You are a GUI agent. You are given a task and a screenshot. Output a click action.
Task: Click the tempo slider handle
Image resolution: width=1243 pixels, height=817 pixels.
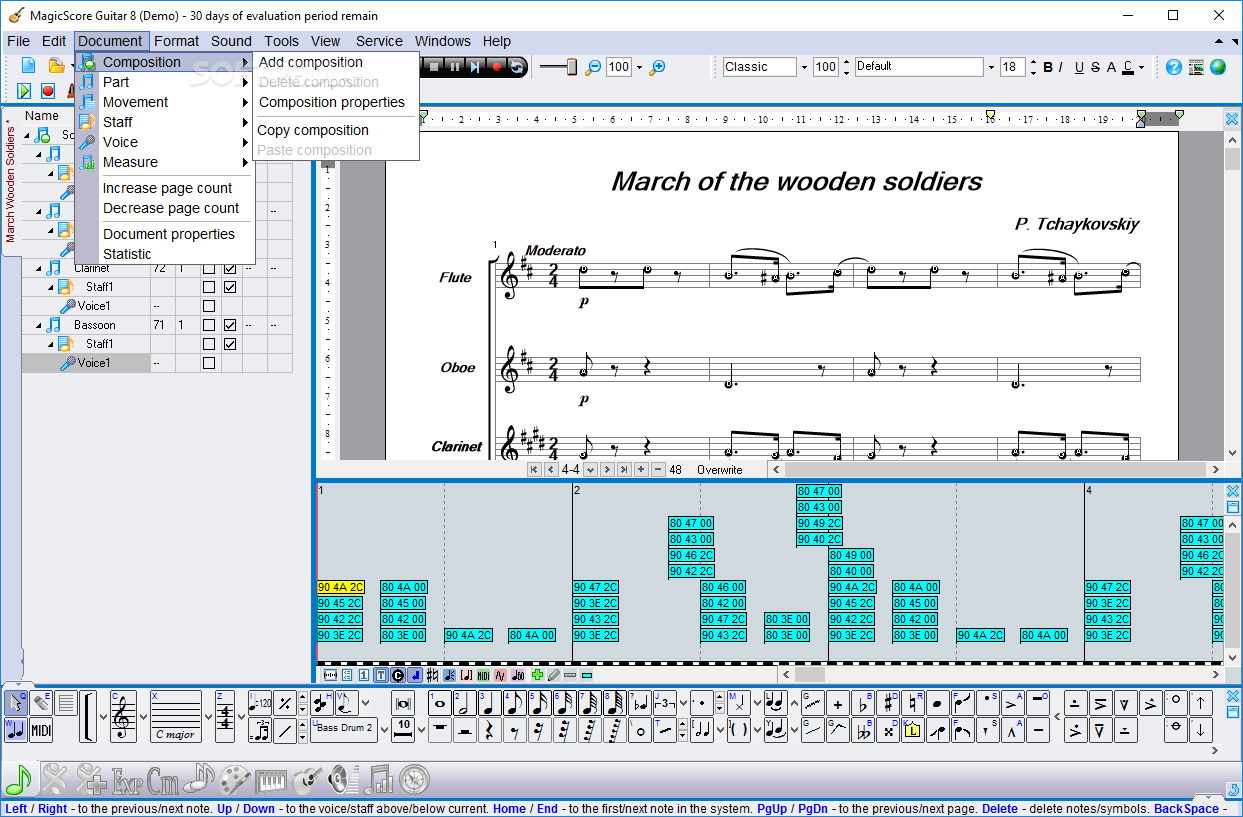click(571, 66)
